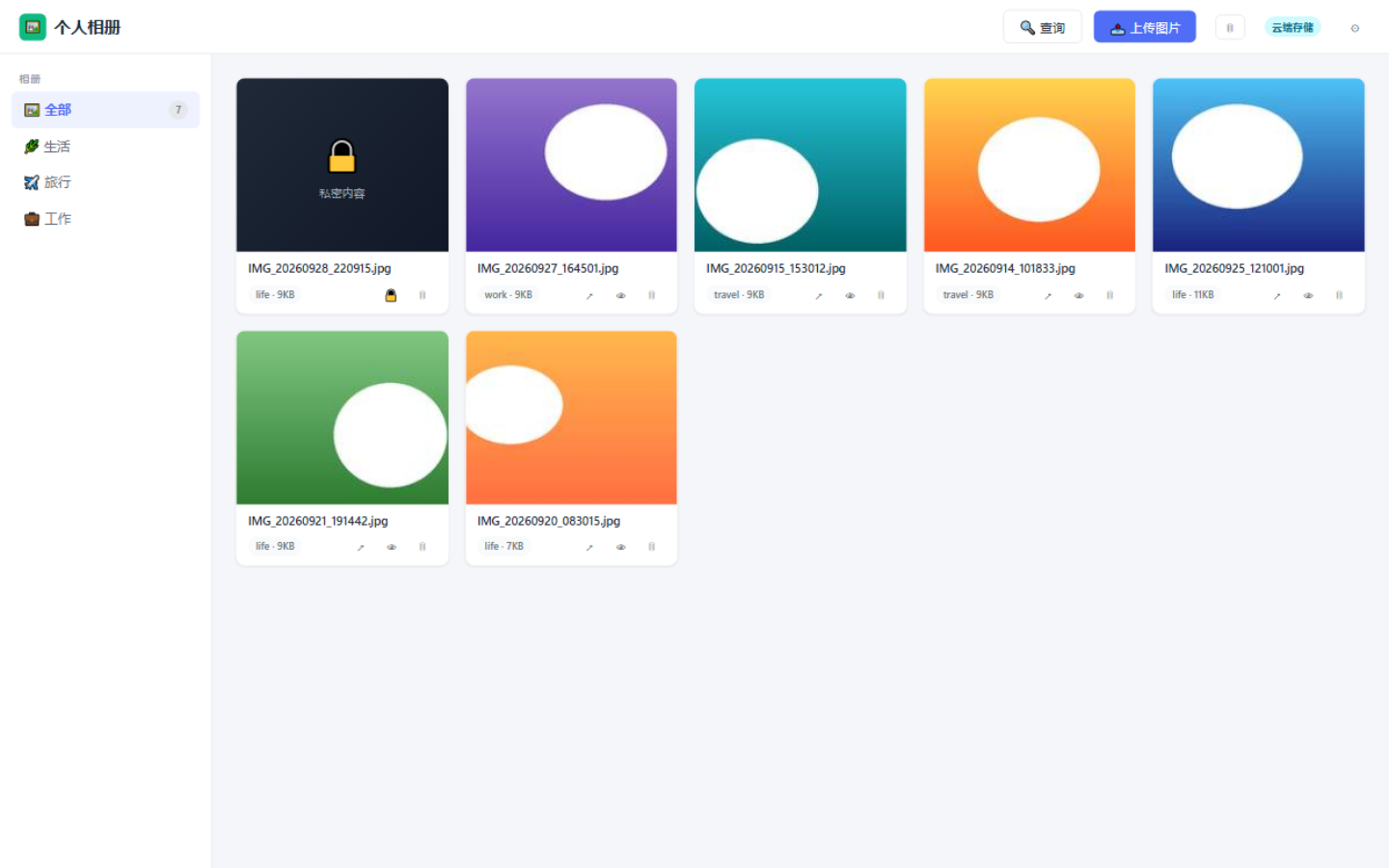The height and width of the screenshot is (868, 1389).
Task: Click the trash icon in the top toolbar
Action: (1230, 28)
